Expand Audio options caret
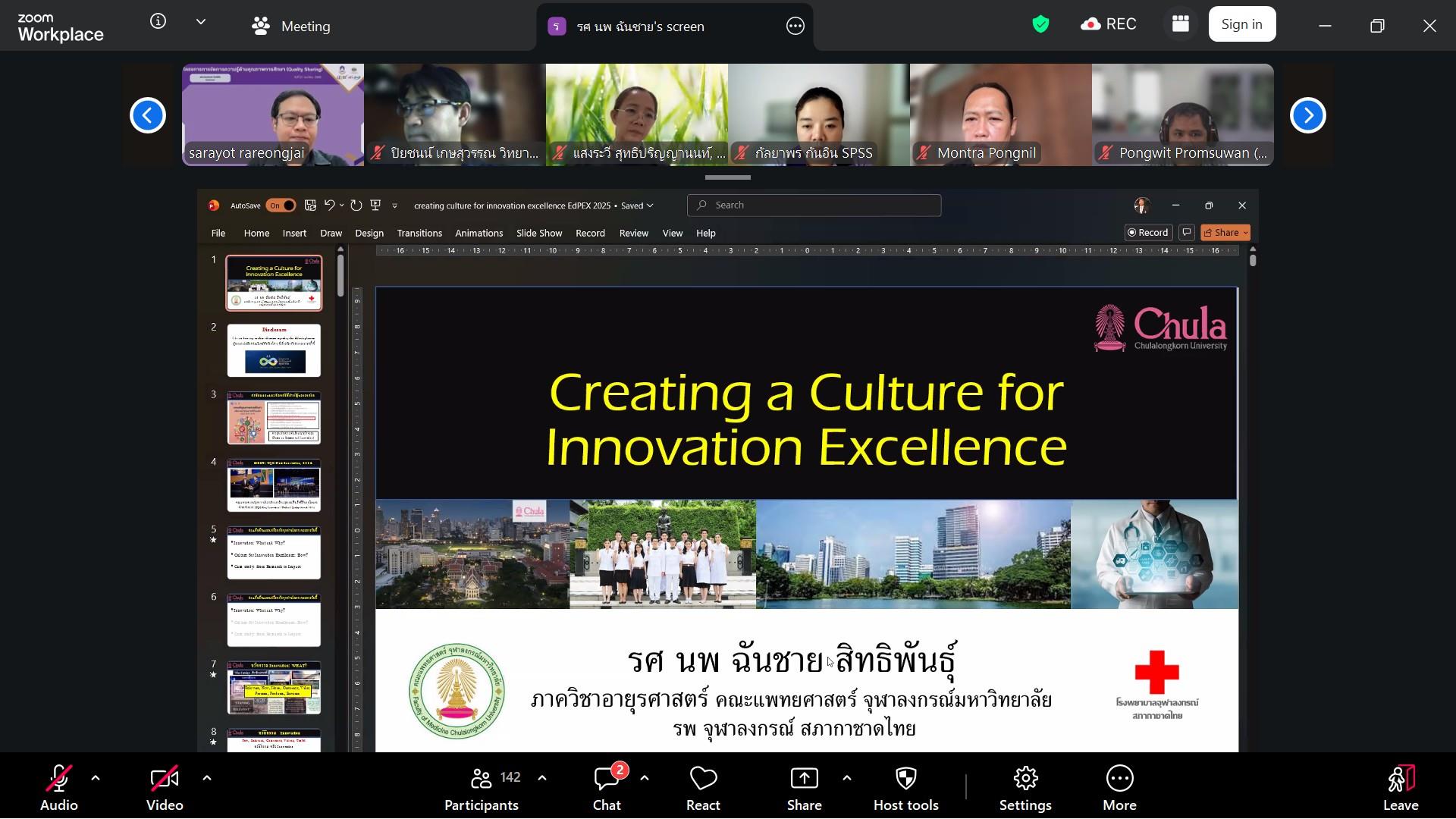This screenshot has width=1456, height=819. click(x=96, y=778)
